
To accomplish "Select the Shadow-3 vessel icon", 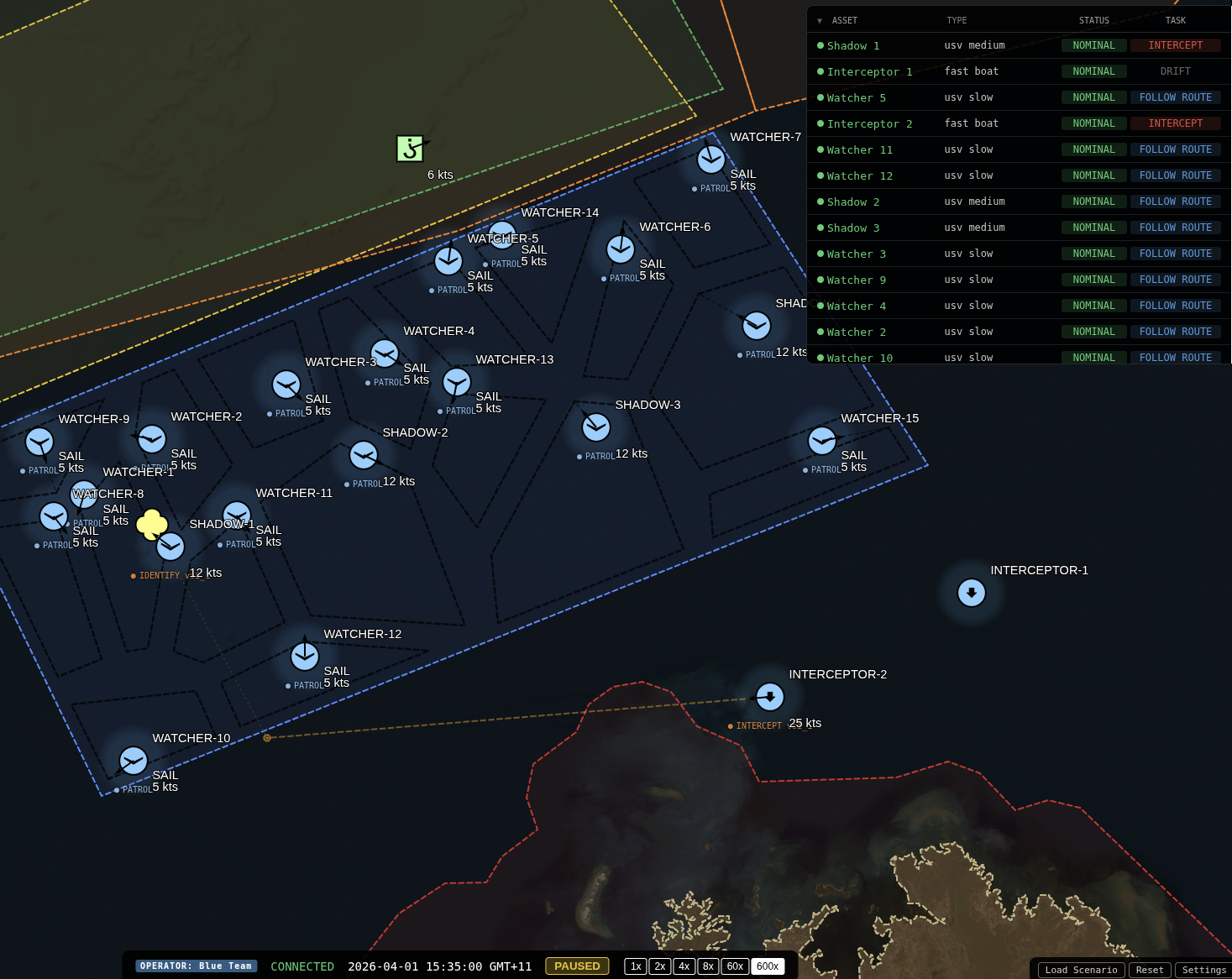I will pos(596,427).
